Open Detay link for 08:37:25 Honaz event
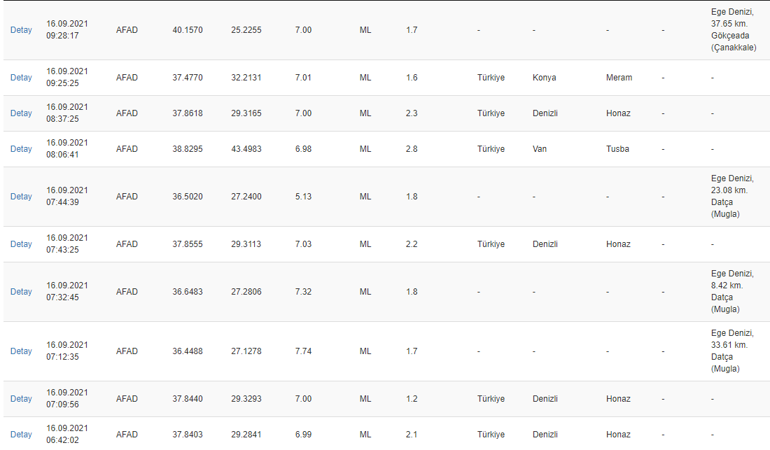This screenshot has height=450, width=770. (x=21, y=113)
